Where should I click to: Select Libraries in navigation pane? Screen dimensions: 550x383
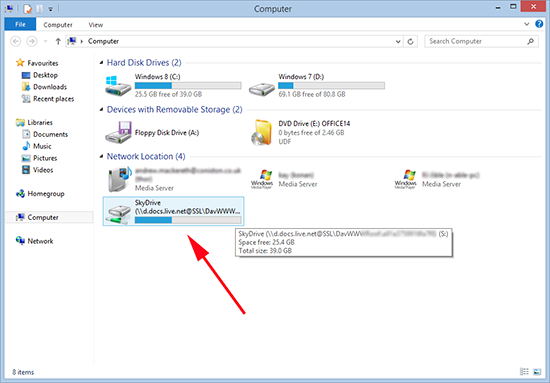click(40, 122)
